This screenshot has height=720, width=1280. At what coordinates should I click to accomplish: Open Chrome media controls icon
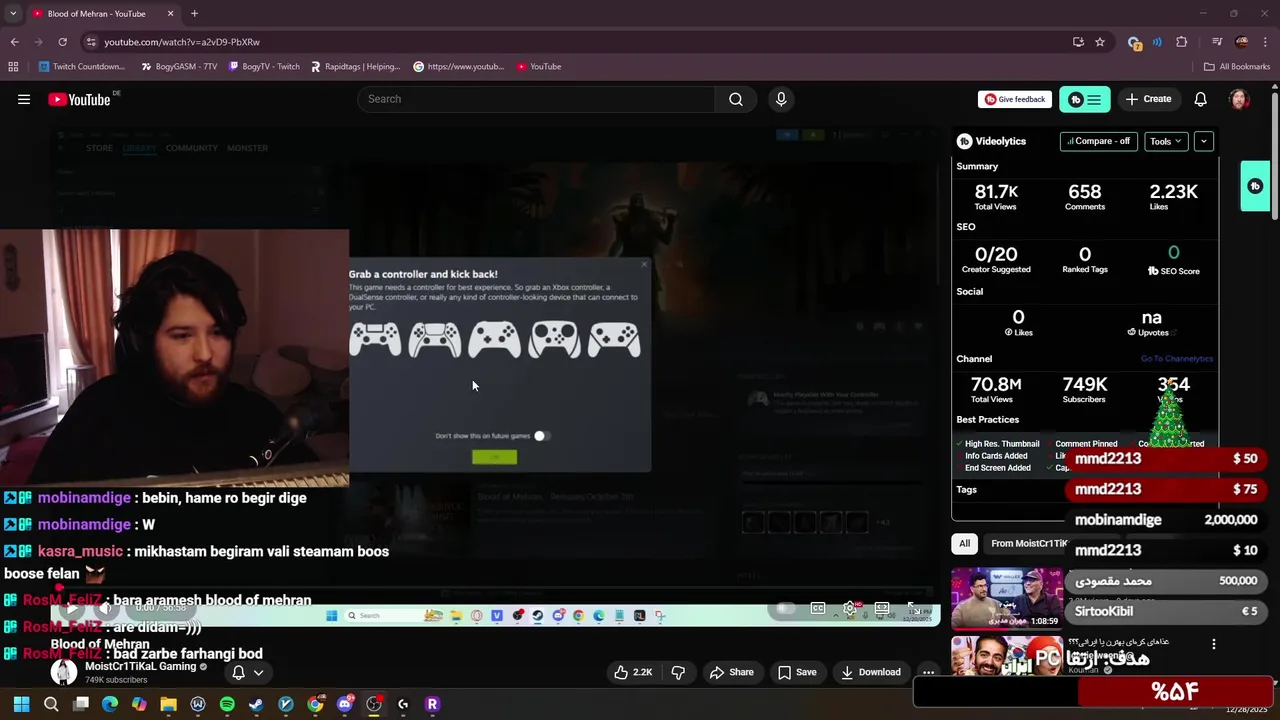(x=1217, y=42)
